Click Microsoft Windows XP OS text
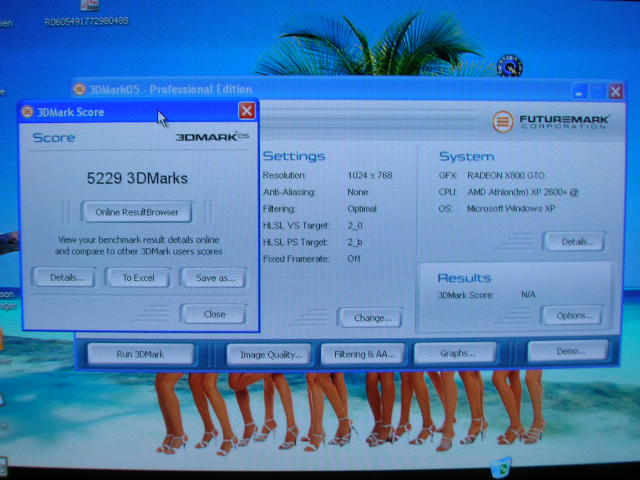Screen dimensions: 640x480 click(511, 209)
